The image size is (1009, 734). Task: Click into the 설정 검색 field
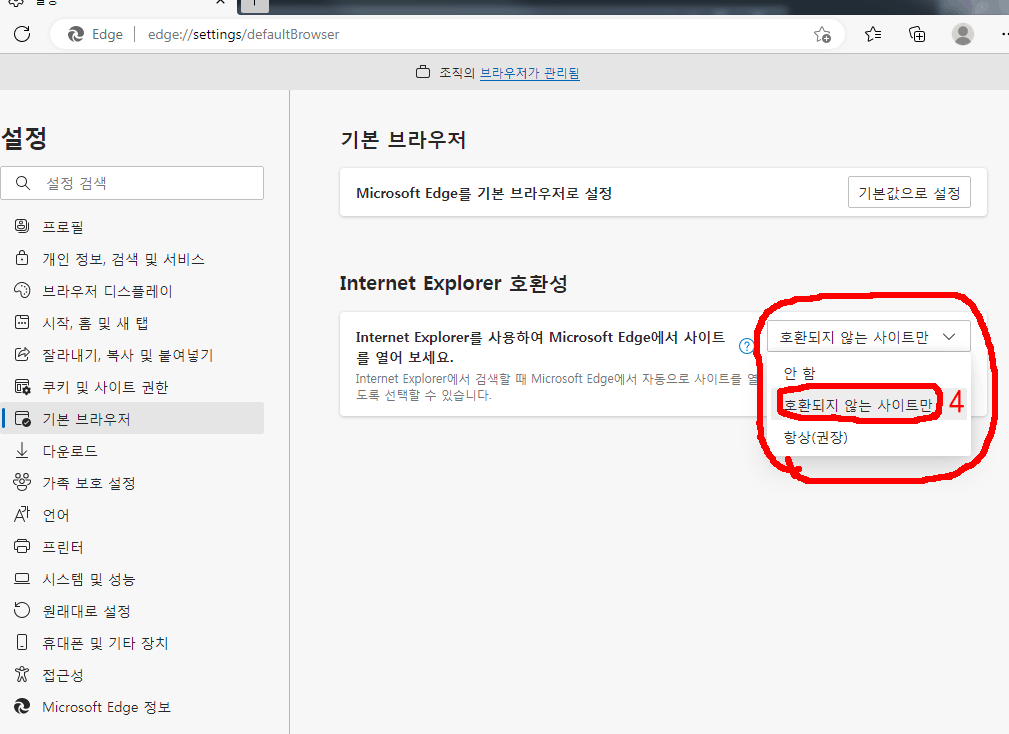tap(132, 183)
